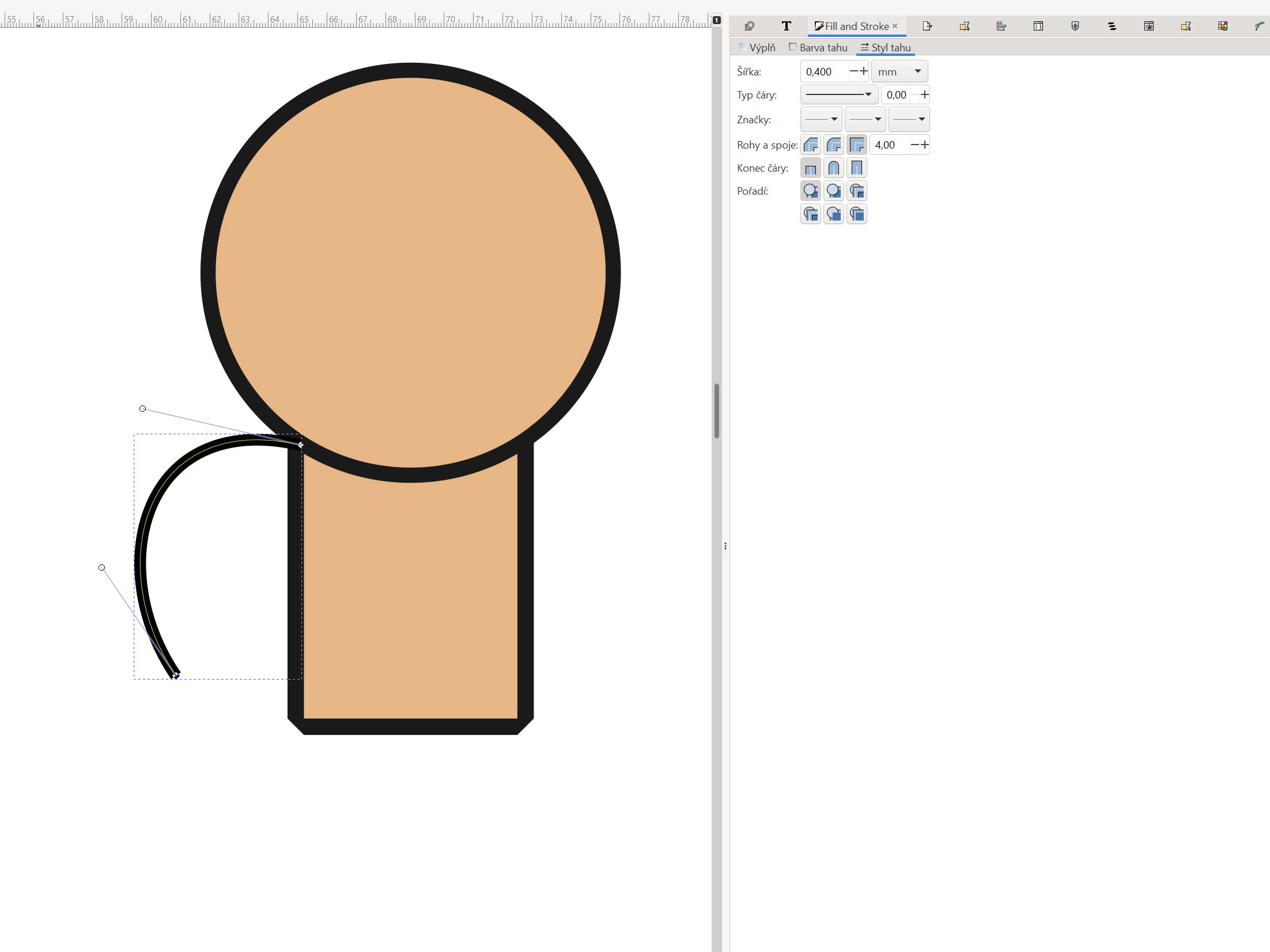
Task: Click the vertical canvas scrollbar handle
Action: tap(717, 410)
